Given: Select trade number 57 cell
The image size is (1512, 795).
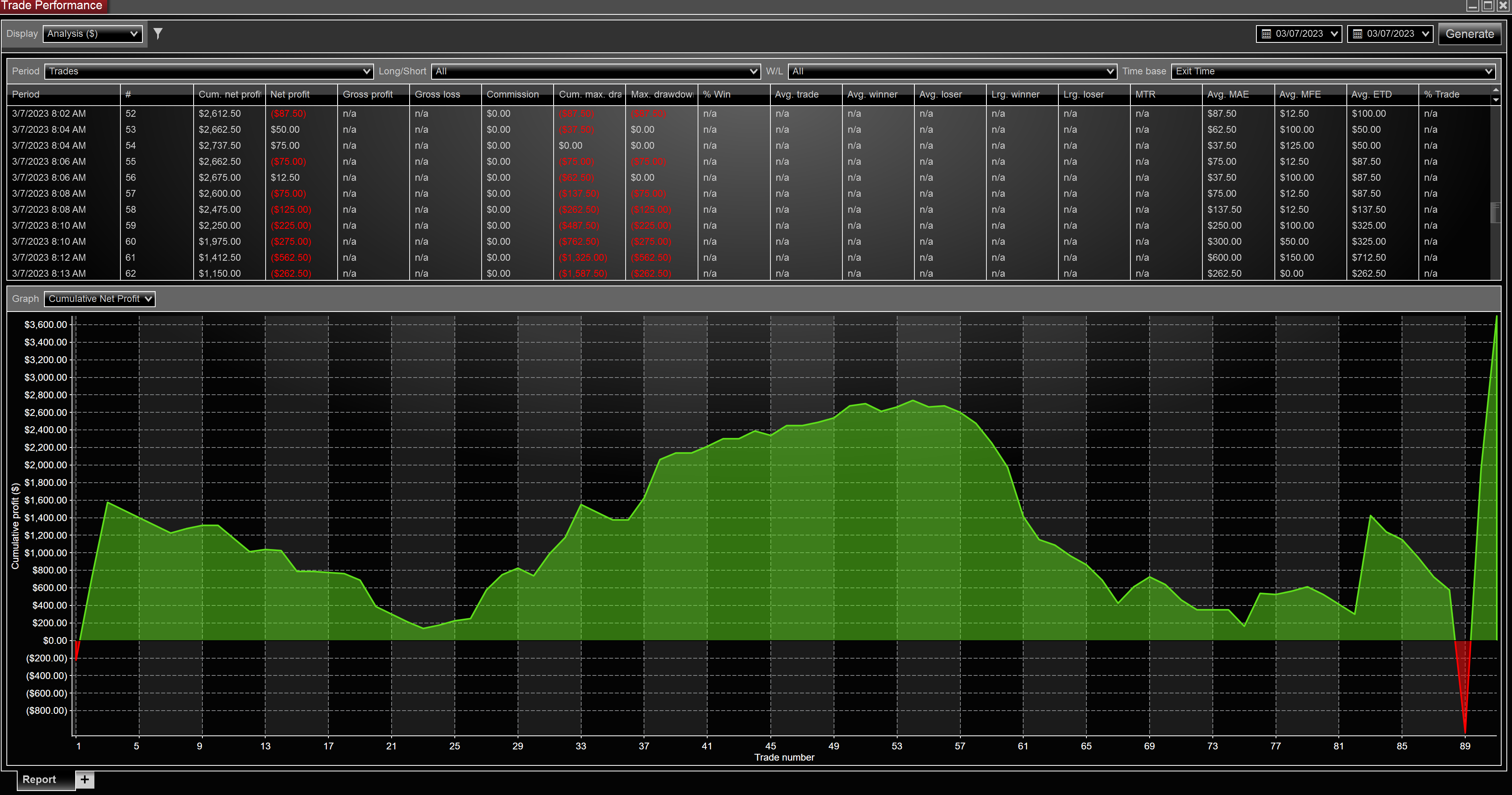Looking at the screenshot, I should tap(157, 194).
